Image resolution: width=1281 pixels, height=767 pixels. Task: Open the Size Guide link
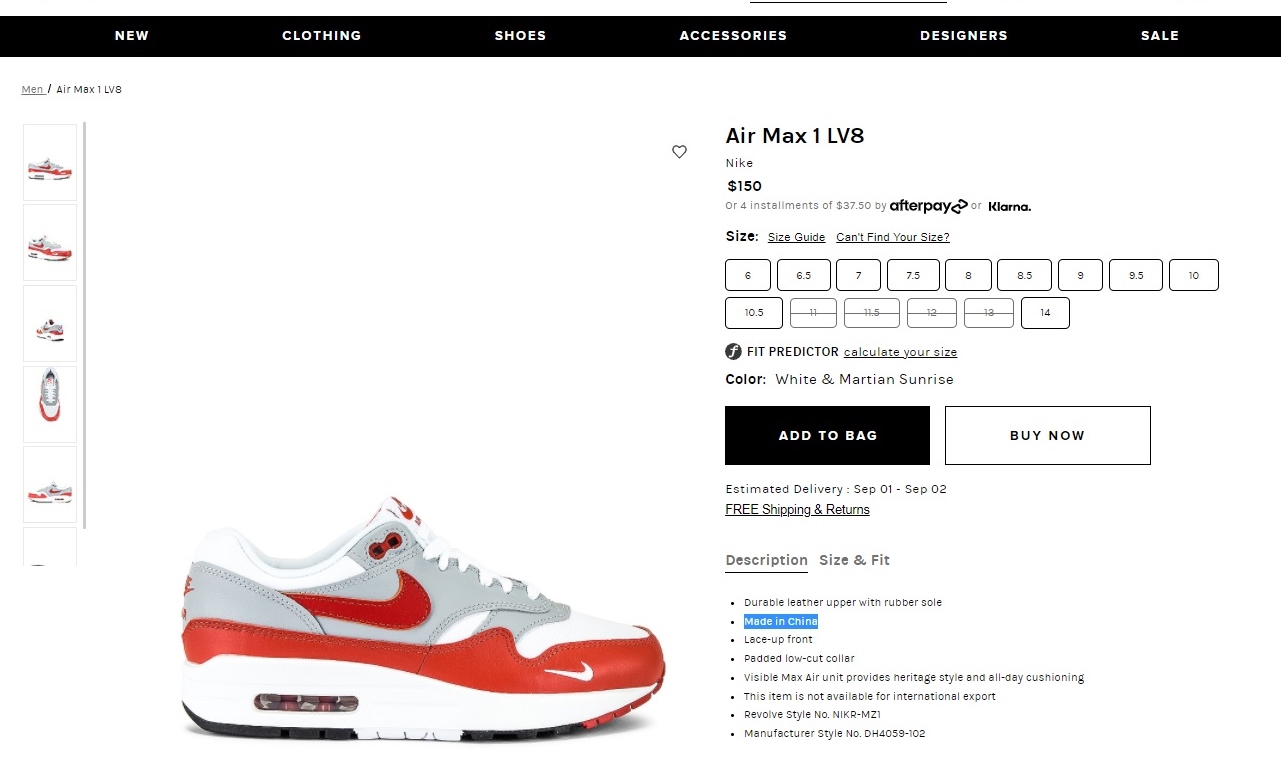[796, 237]
